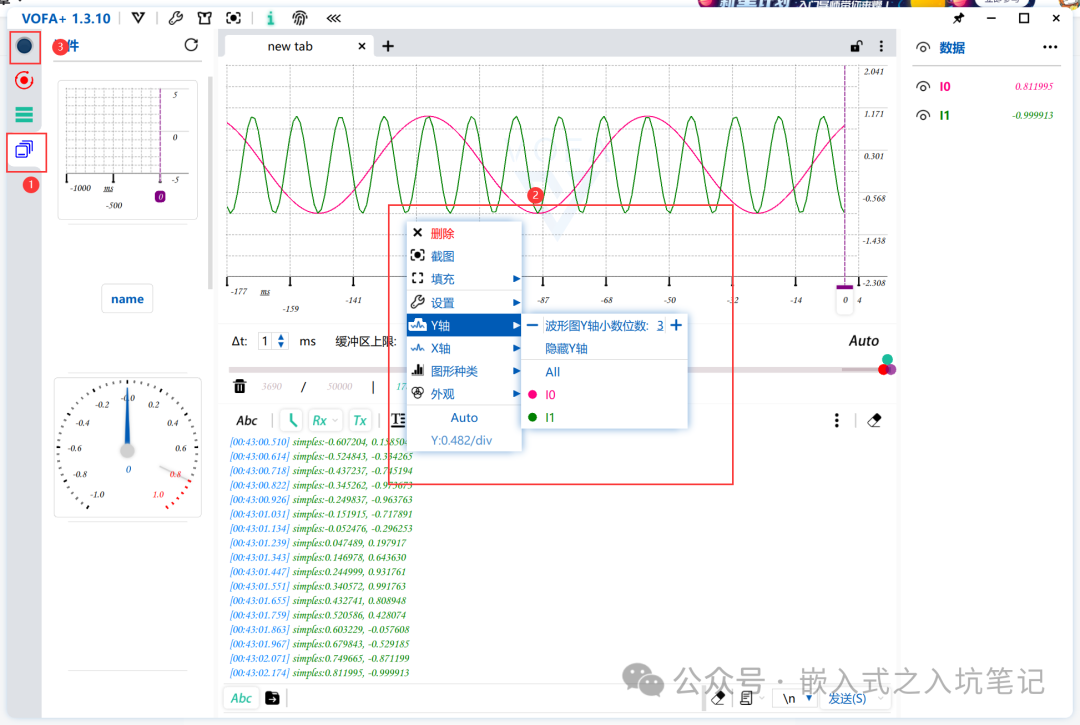Open the receive area vertical dots menu
The width and height of the screenshot is (1080, 725).
coord(837,420)
